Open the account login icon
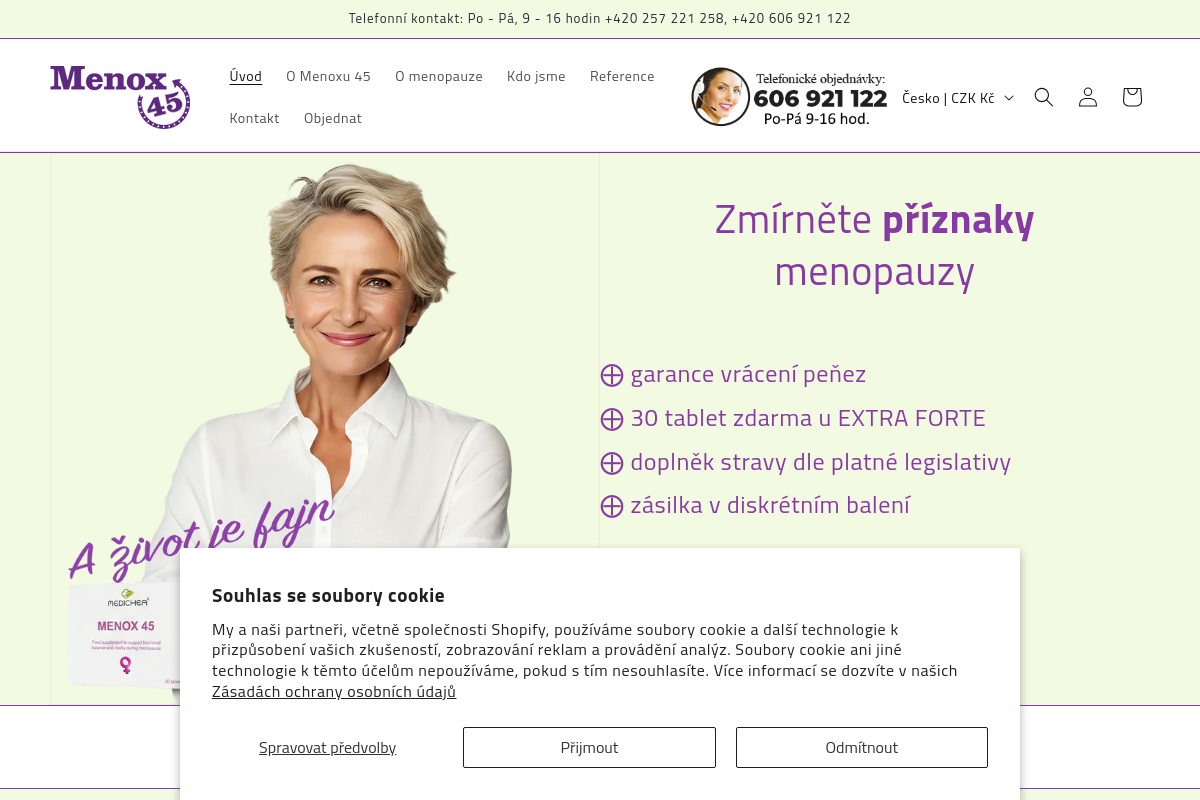This screenshot has width=1200, height=800. click(1088, 97)
